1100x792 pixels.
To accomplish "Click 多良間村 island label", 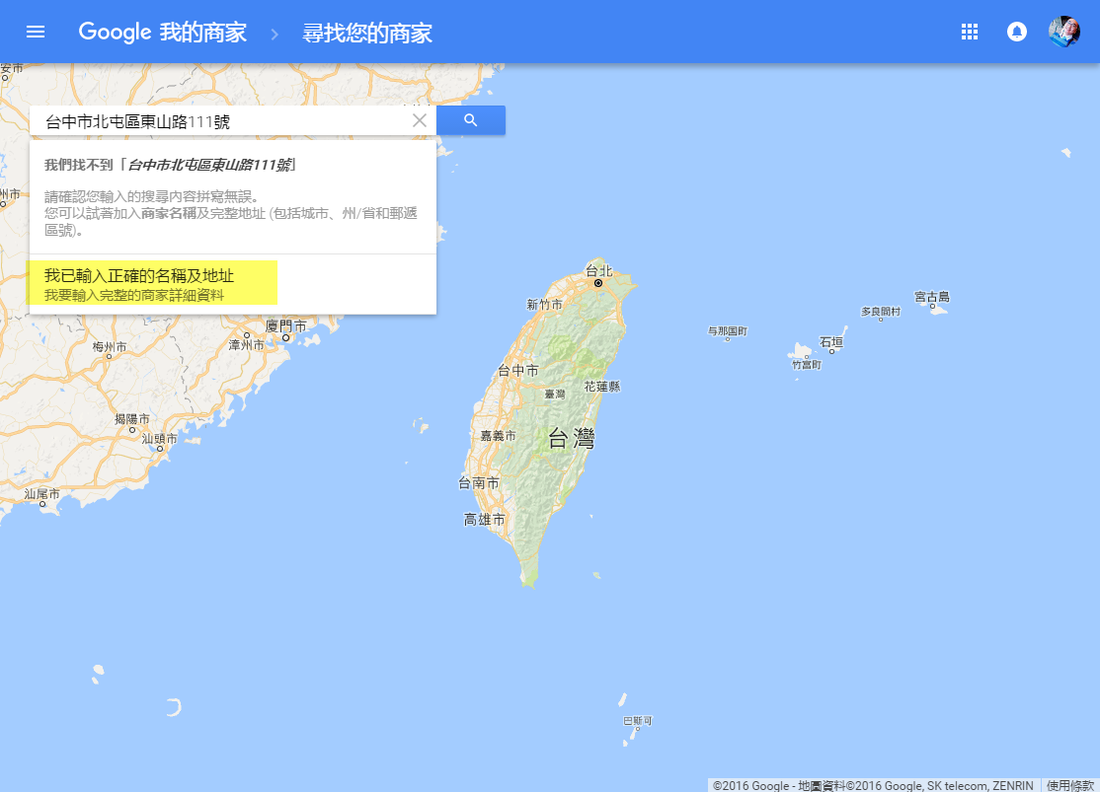I will pyautogui.click(x=880, y=311).
